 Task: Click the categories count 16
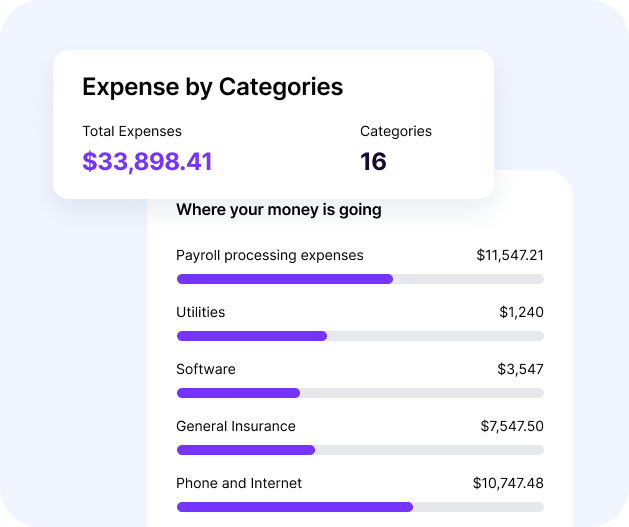tap(373, 162)
